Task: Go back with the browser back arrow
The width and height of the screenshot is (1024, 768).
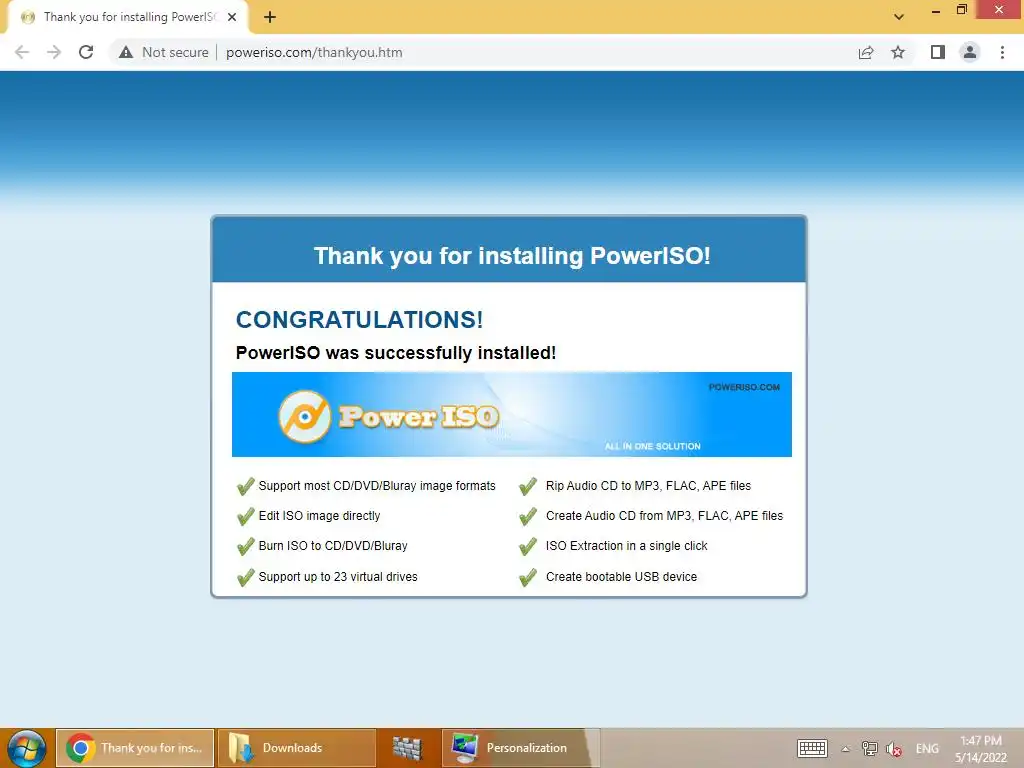Action: (22, 52)
